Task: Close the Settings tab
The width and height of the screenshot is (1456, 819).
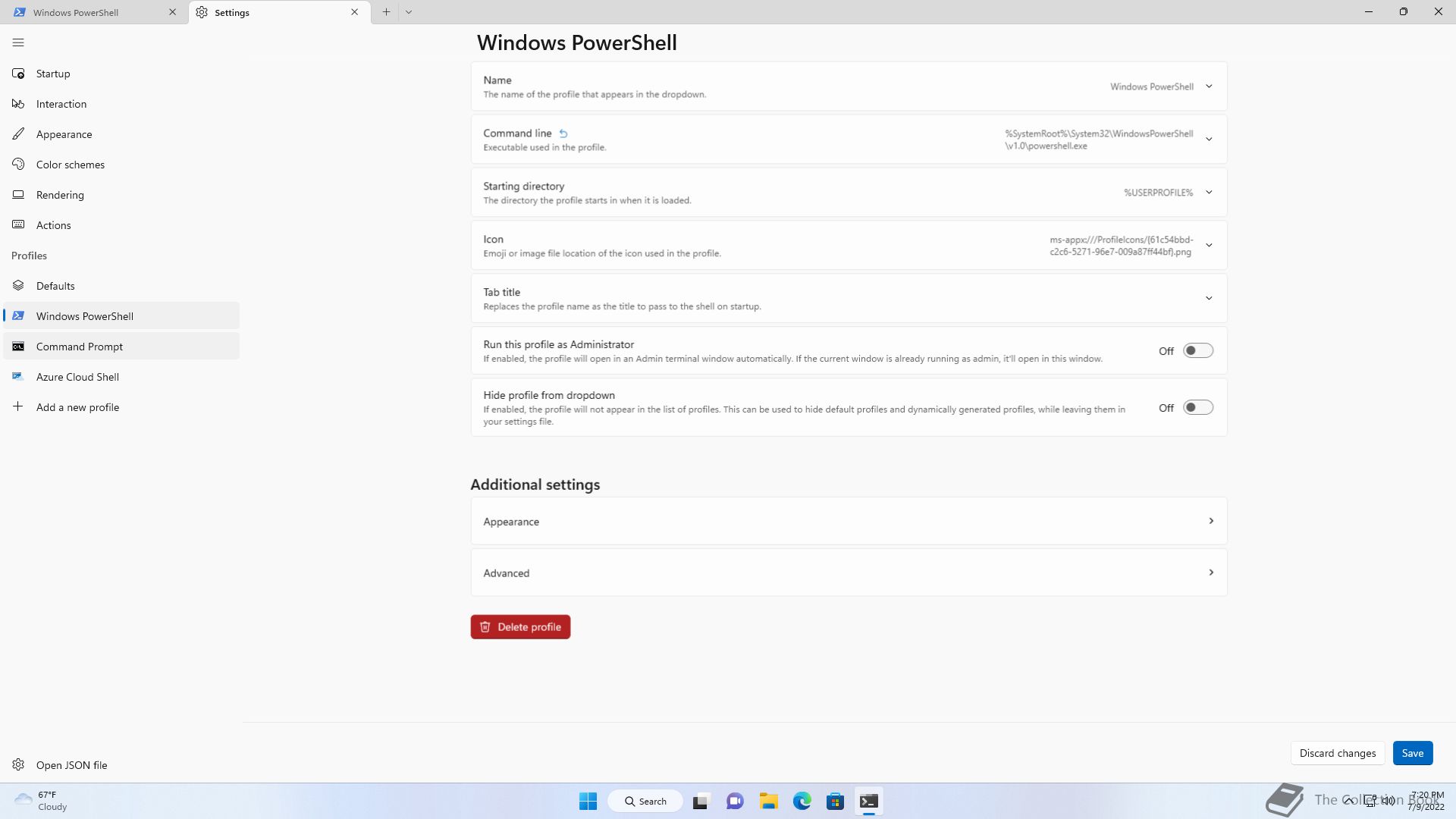Action: pos(354,12)
